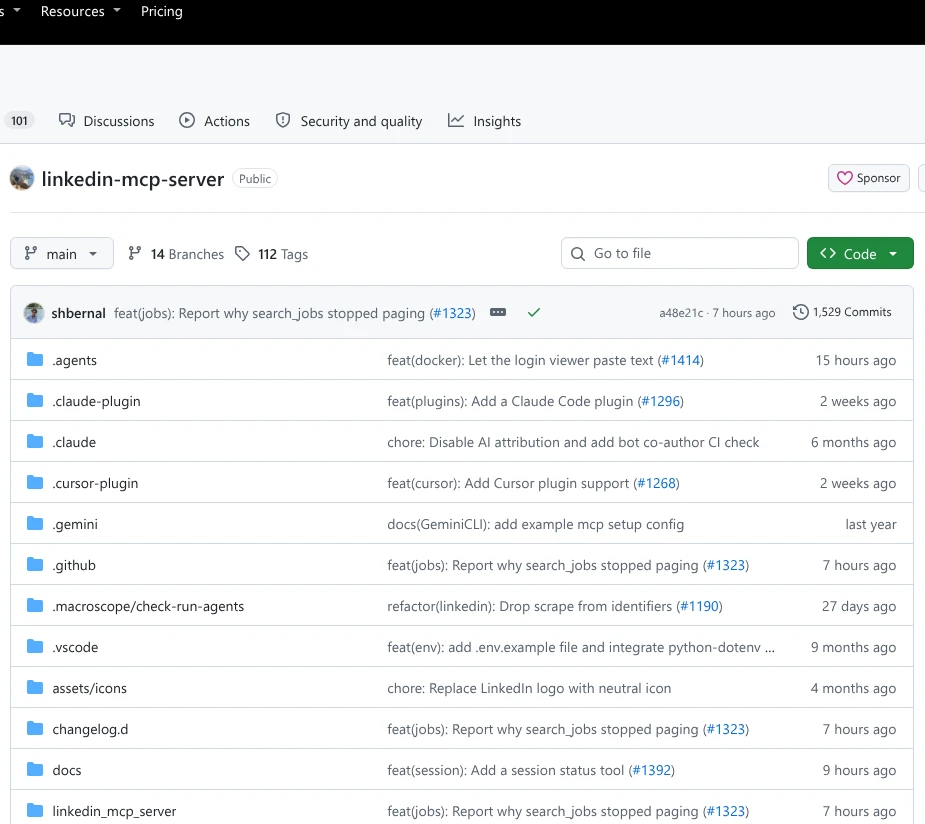Image resolution: width=925 pixels, height=824 pixels.
Task: Show the green checkmark status details
Action: [x=534, y=312]
